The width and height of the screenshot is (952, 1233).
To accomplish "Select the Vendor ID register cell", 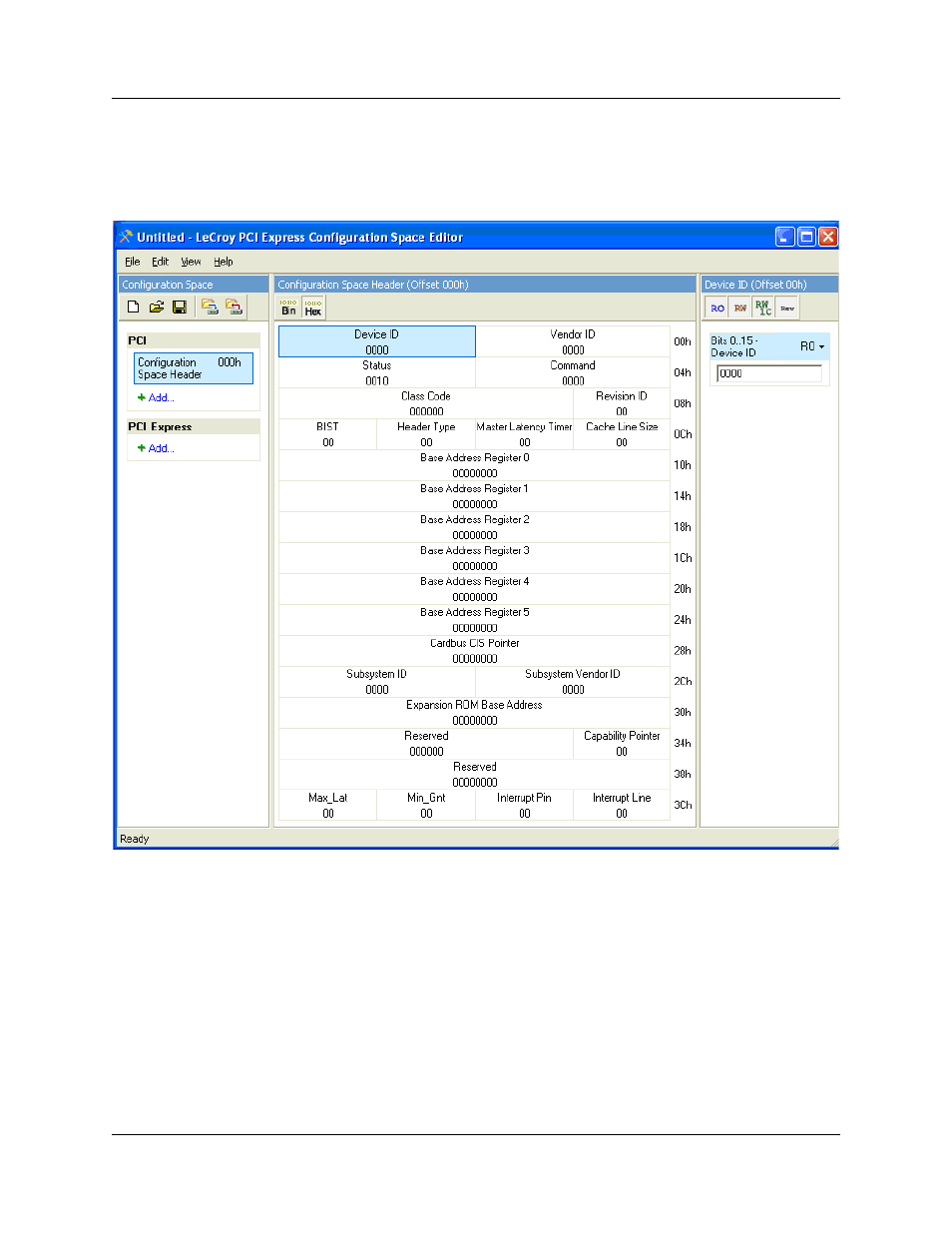I will click(x=573, y=341).
